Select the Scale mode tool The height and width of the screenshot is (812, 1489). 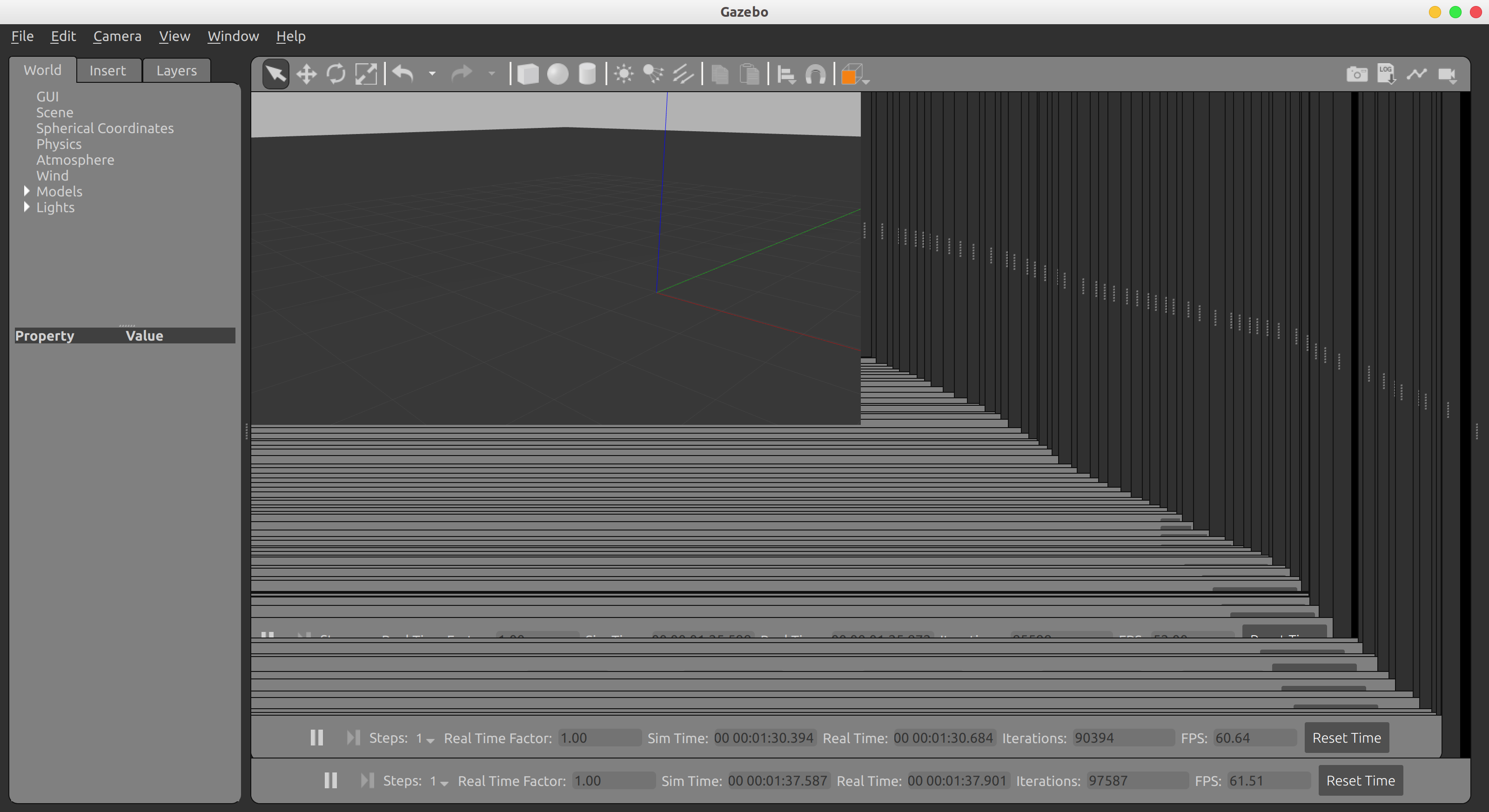pos(365,74)
